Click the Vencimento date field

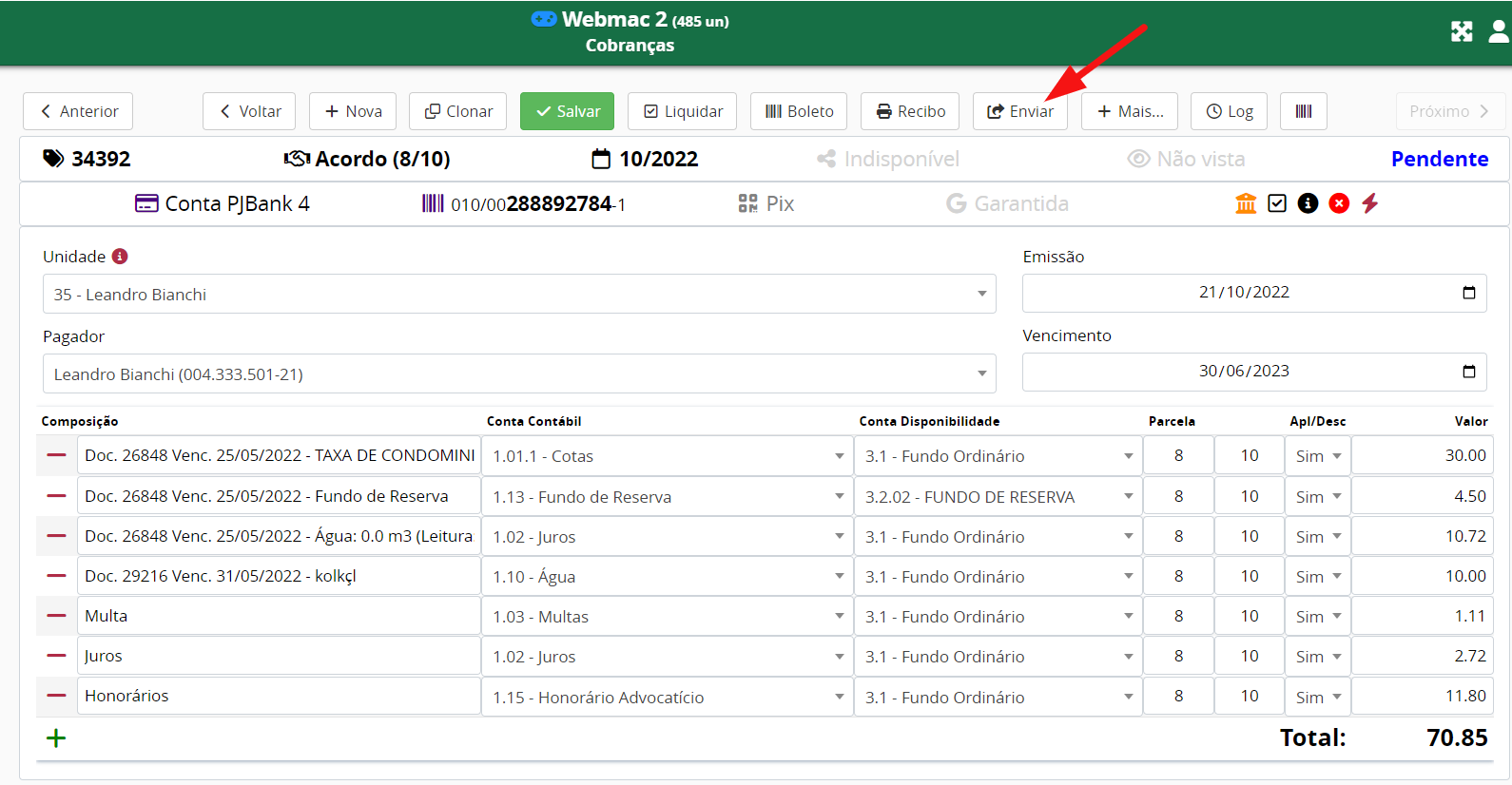click(1243, 372)
